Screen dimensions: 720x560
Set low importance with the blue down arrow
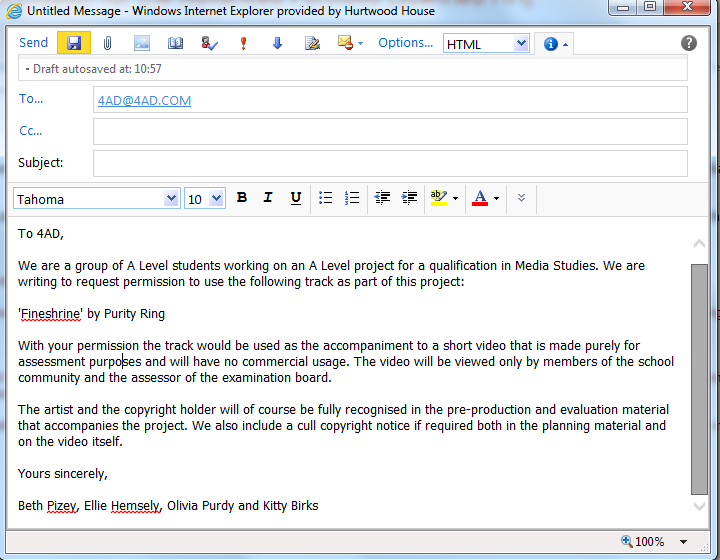pos(277,43)
